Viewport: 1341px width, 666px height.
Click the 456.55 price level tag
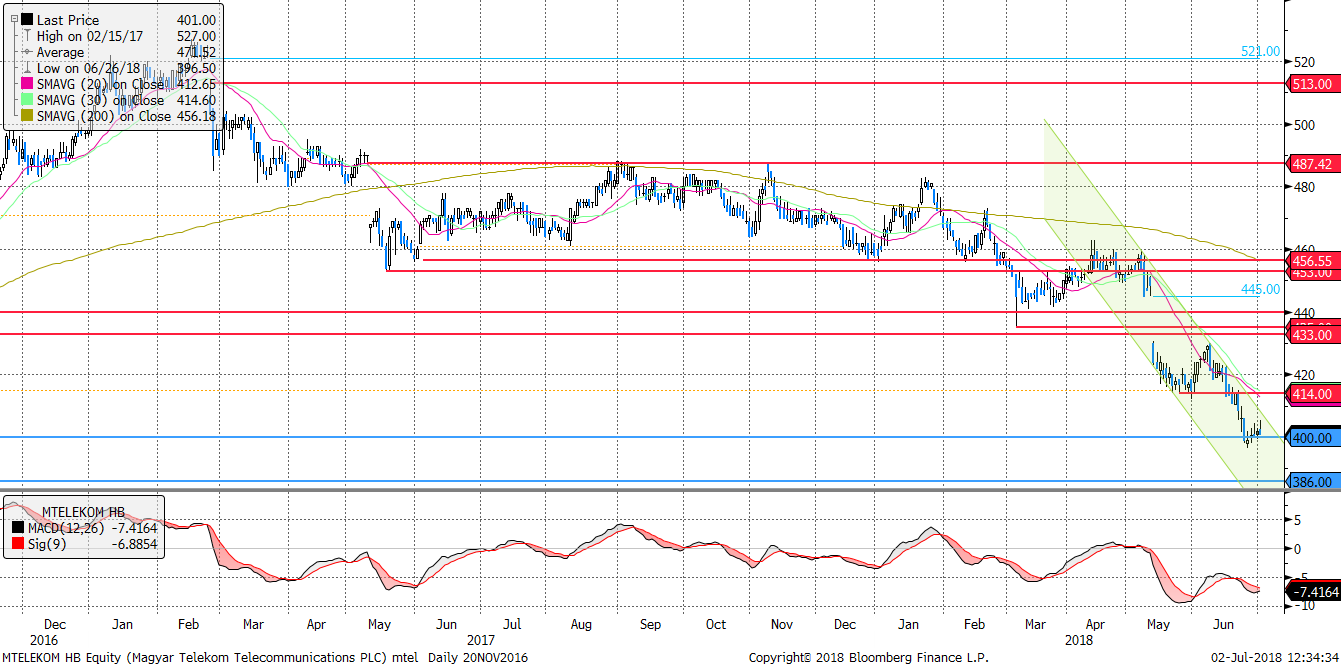(1312, 259)
